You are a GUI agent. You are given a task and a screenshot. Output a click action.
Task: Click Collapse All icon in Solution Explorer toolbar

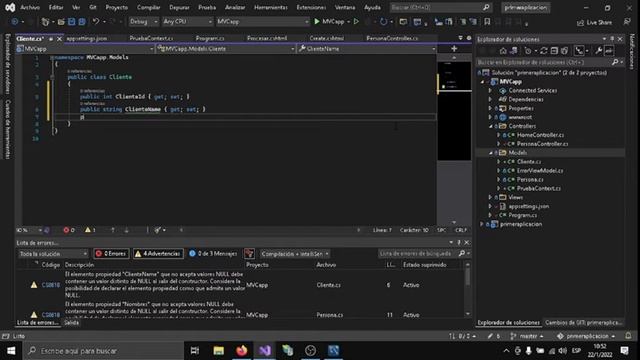554,51
